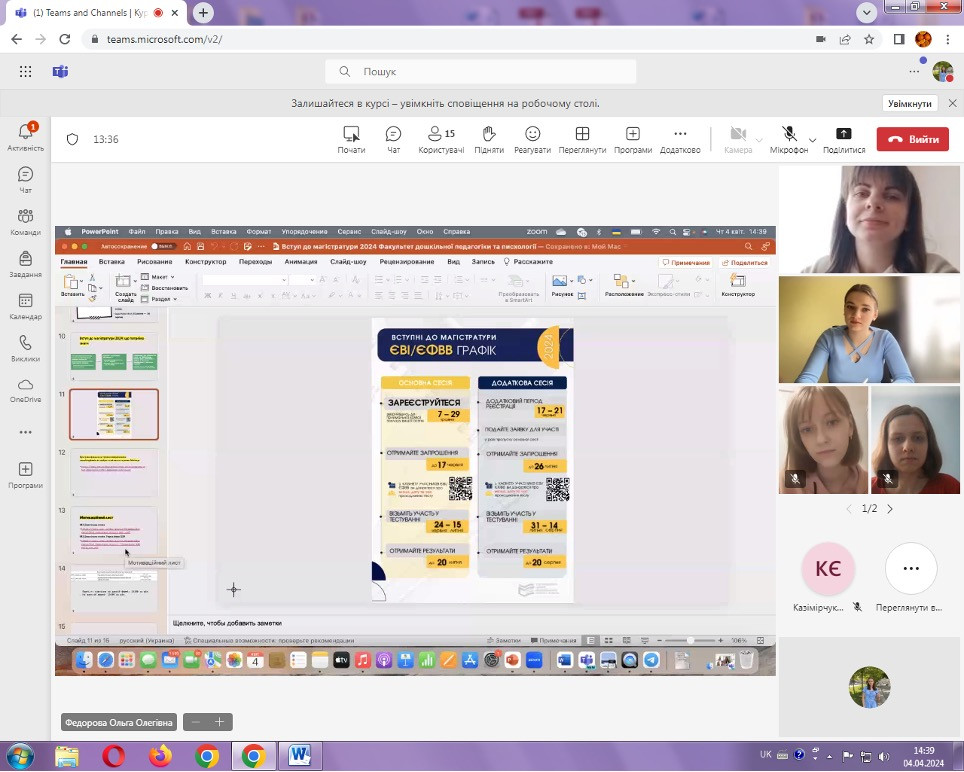Open the Календар from the sidebar

pyautogui.click(x=25, y=305)
